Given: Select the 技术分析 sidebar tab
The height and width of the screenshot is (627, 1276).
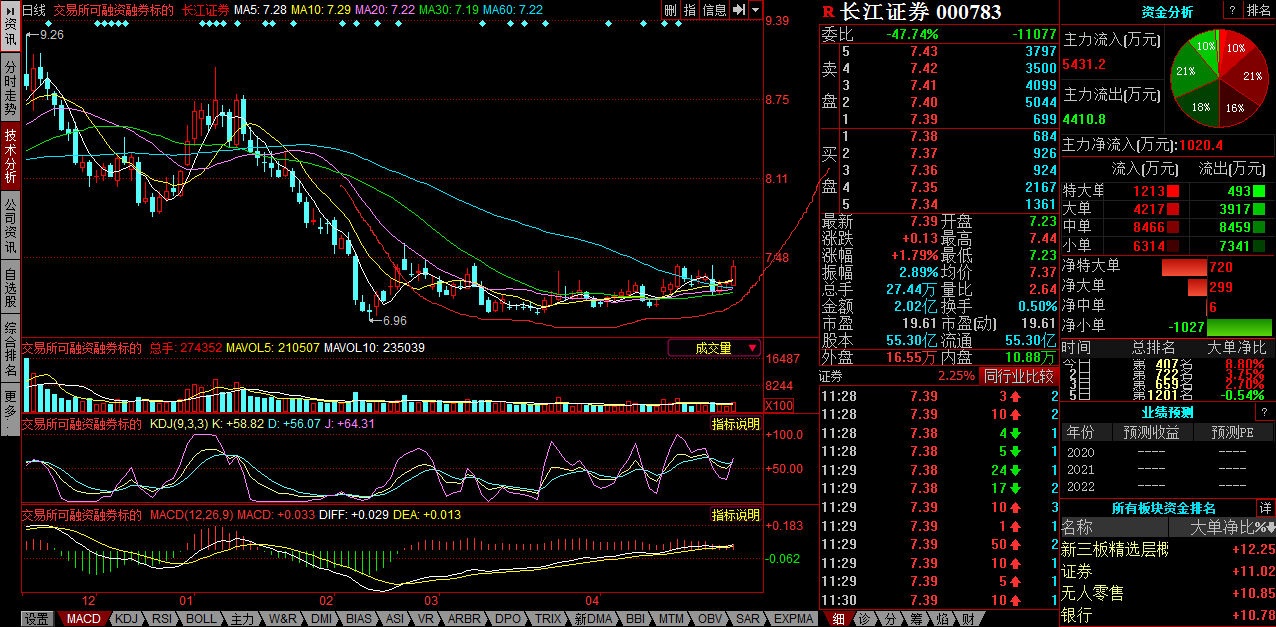Looking at the screenshot, I should pyautogui.click(x=9, y=156).
